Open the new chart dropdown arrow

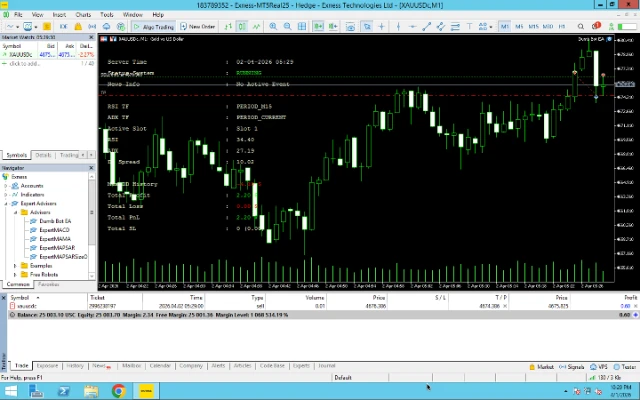click(18, 27)
